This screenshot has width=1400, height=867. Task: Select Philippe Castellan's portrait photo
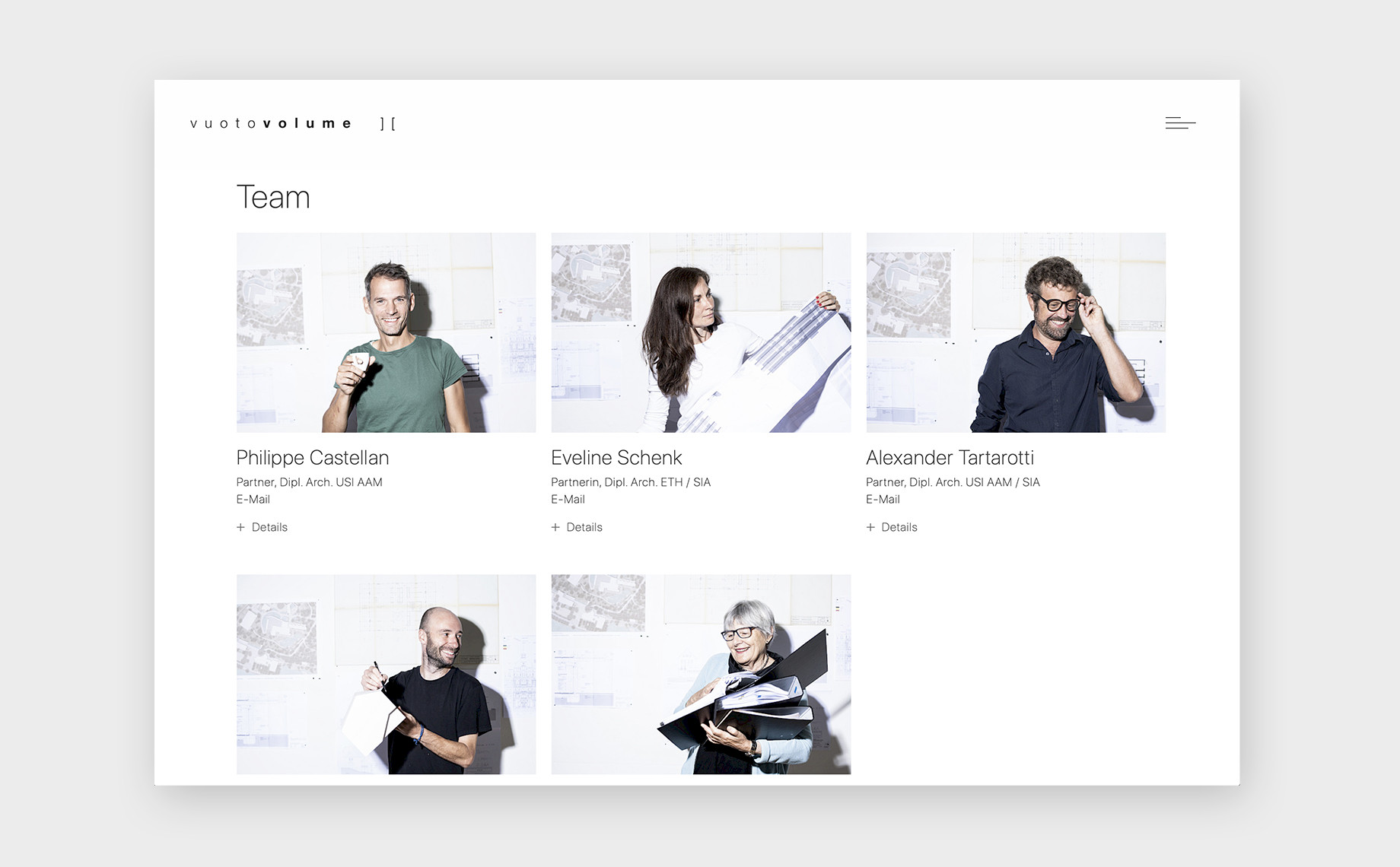pos(386,332)
